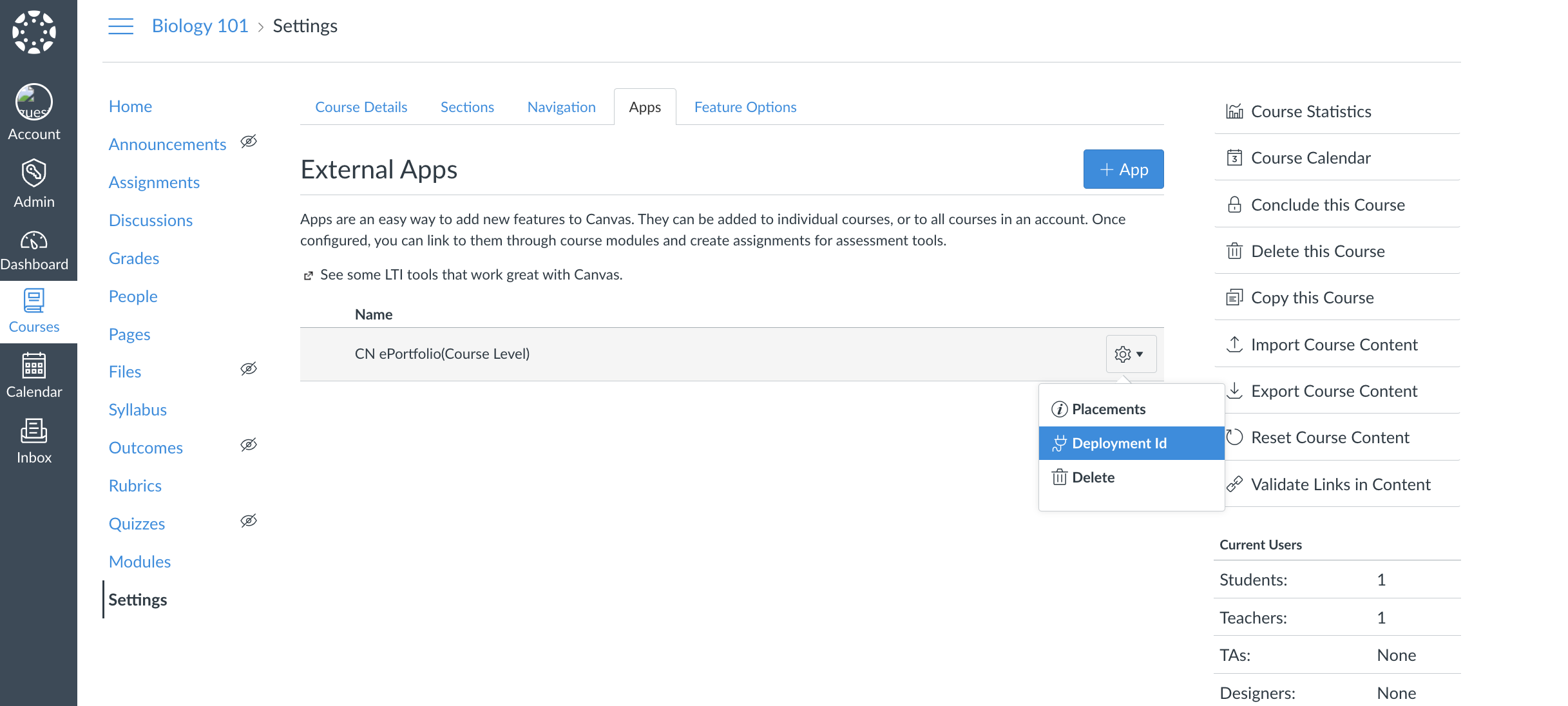Image resolution: width=1568 pixels, height=706 pixels.
Task: Click the Delete this Course trash icon
Action: [1234, 251]
